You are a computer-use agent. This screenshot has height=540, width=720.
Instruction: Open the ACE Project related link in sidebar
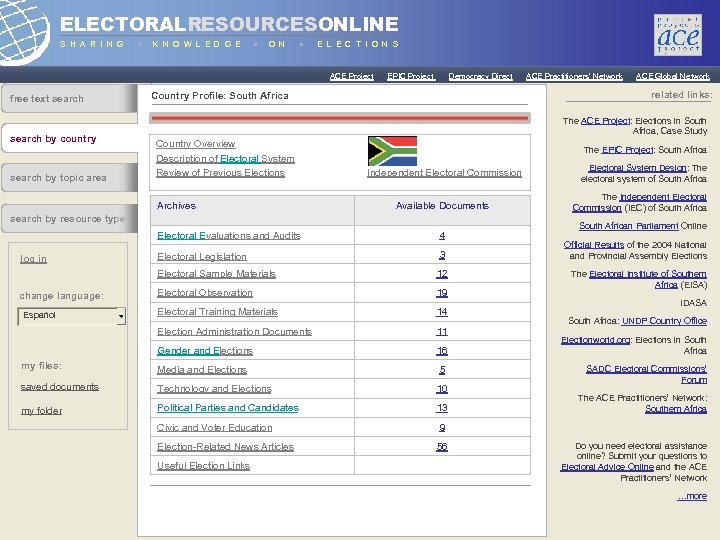tap(605, 121)
